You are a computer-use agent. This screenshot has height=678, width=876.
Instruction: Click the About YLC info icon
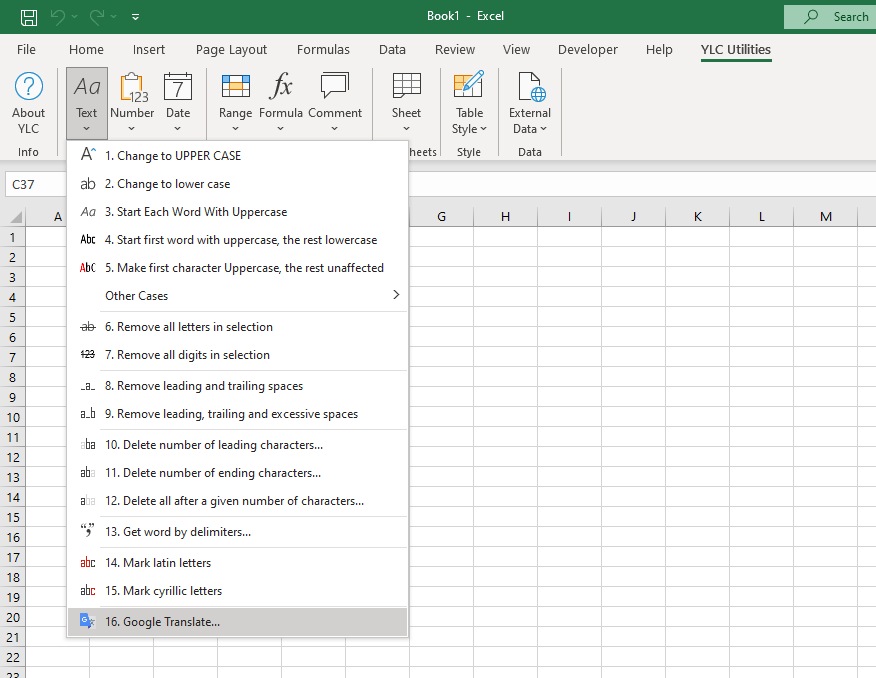click(x=28, y=89)
